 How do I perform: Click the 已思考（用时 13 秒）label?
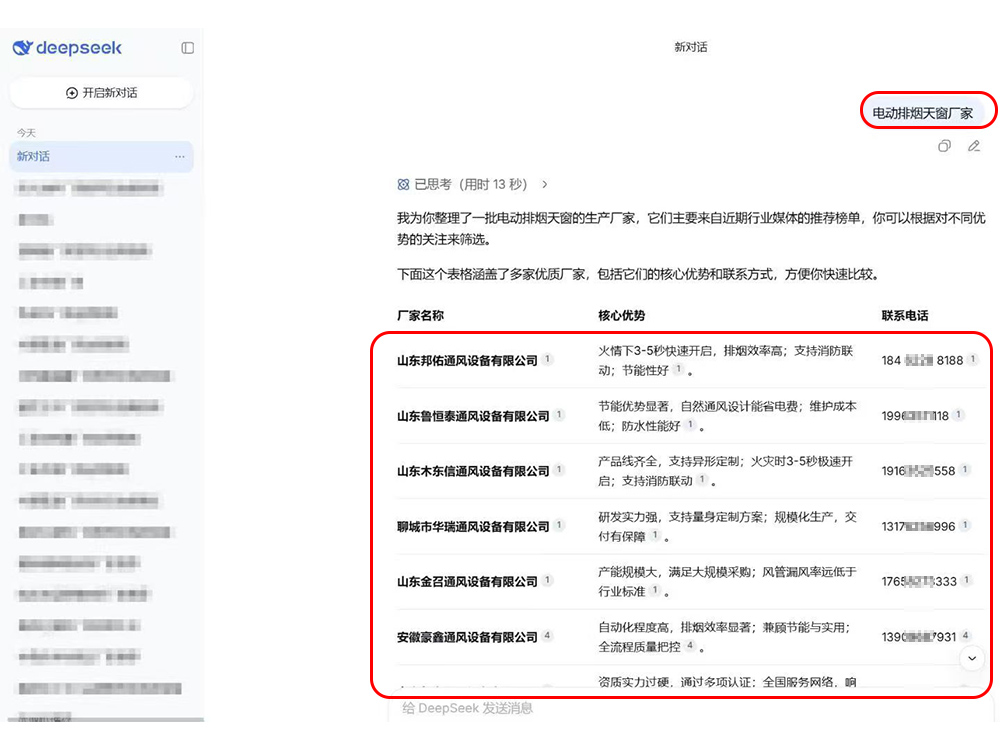pos(470,184)
